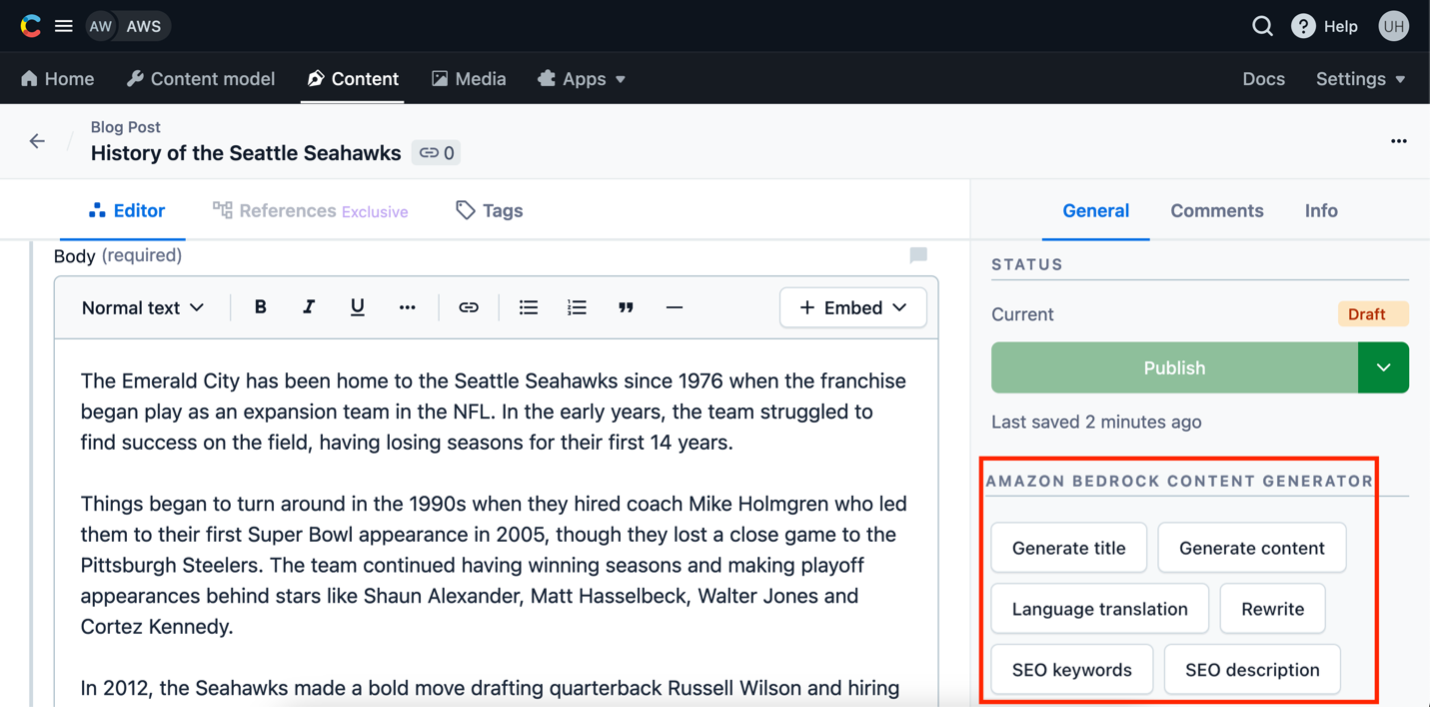The width and height of the screenshot is (1430, 711).
Task: Apply italic formatting to text
Action: (309, 307)
